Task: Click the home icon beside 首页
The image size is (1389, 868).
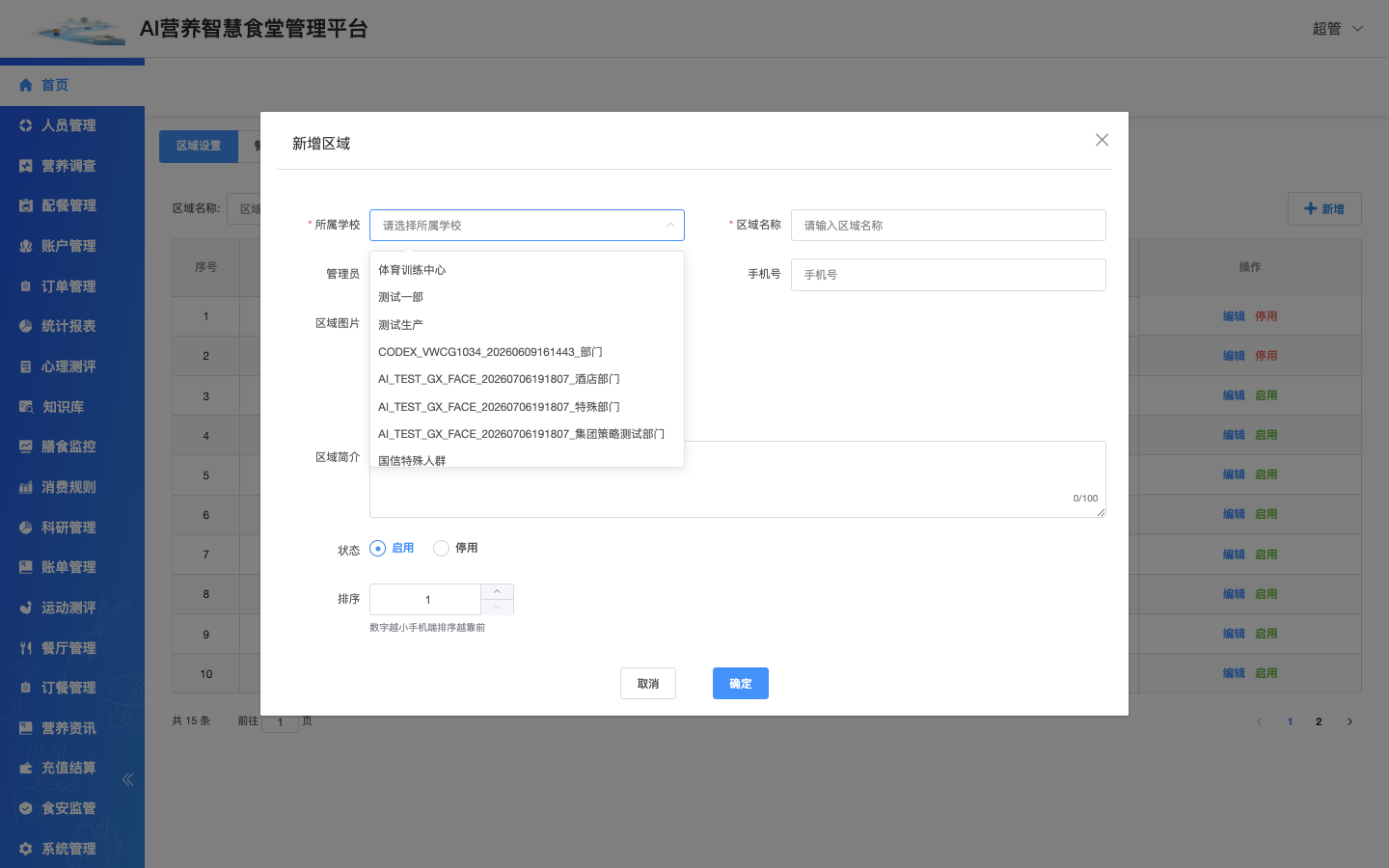Action: [26, 85]
